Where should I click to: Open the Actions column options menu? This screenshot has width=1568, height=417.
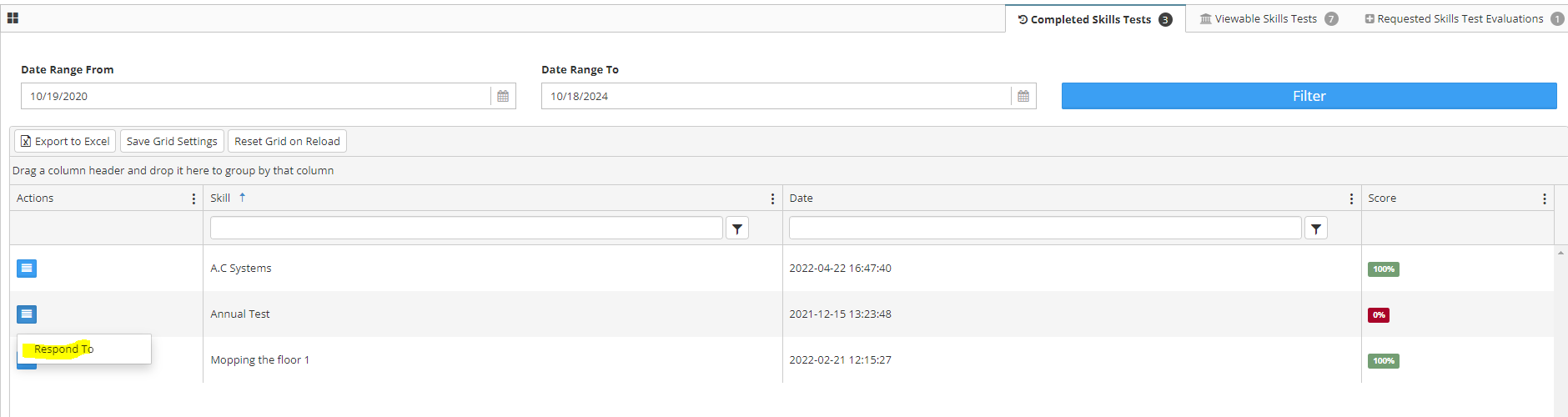click(x=193, y=198)
